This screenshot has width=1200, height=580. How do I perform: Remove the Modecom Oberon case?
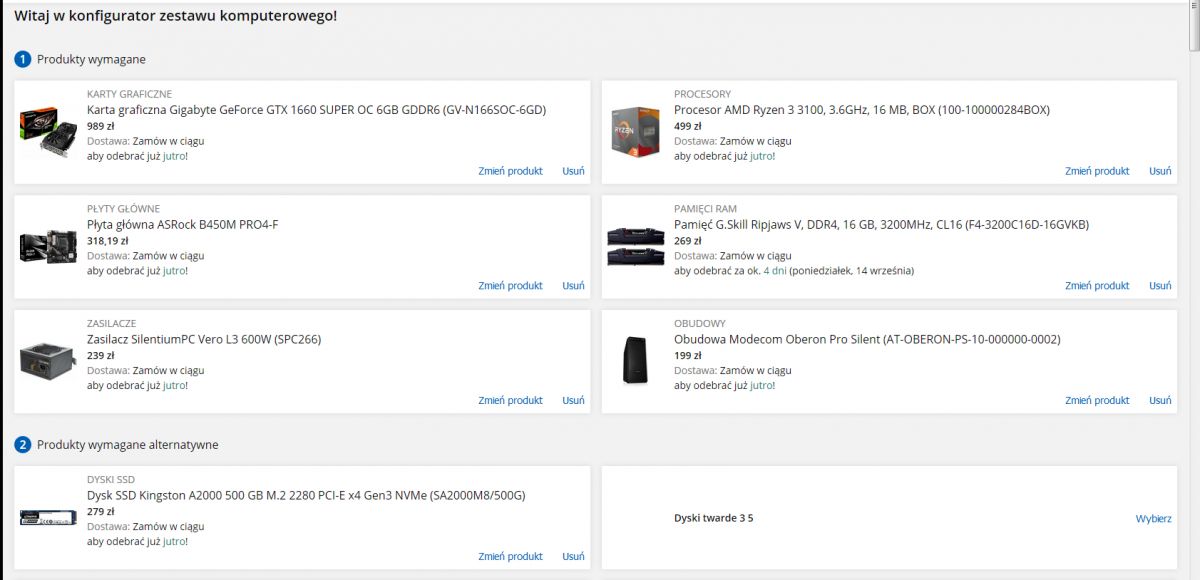click(x=1160, y=401)
